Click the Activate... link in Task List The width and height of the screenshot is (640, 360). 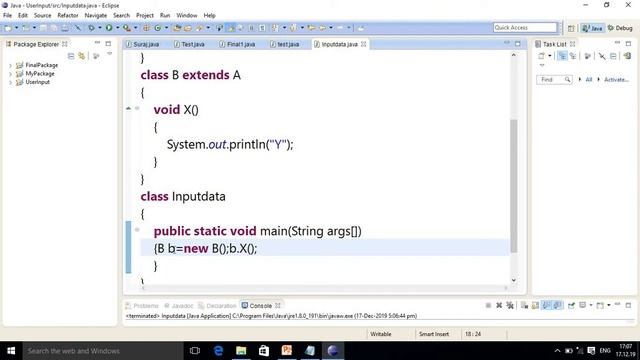pos(616,80)
